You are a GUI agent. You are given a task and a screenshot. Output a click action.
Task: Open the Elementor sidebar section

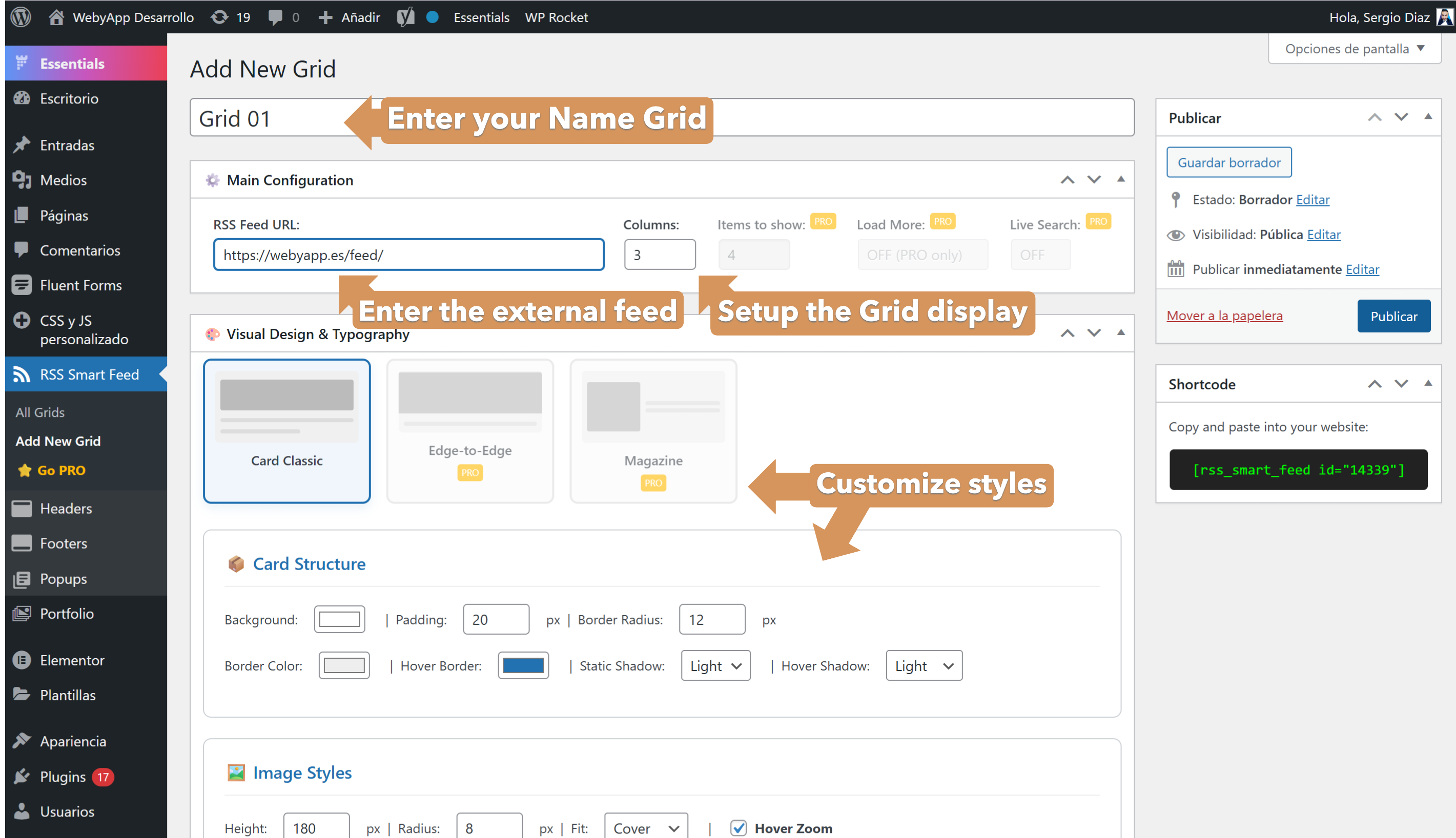[x=72, y=660]
